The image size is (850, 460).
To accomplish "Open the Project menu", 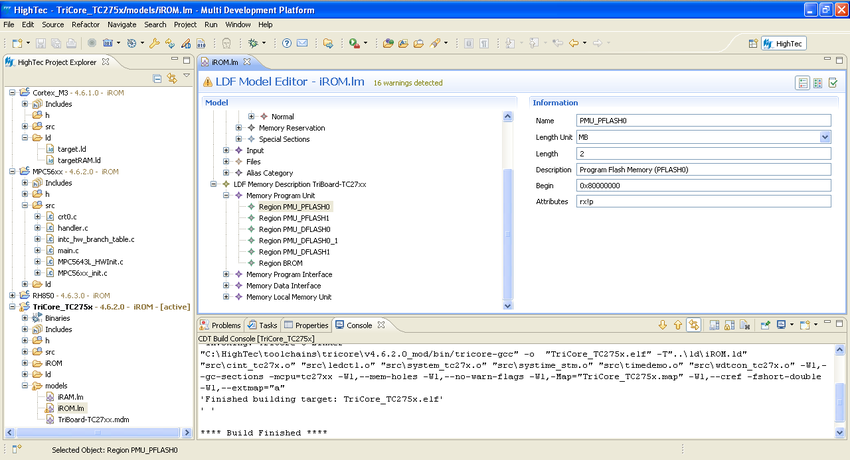I will (x=185, y=24).
